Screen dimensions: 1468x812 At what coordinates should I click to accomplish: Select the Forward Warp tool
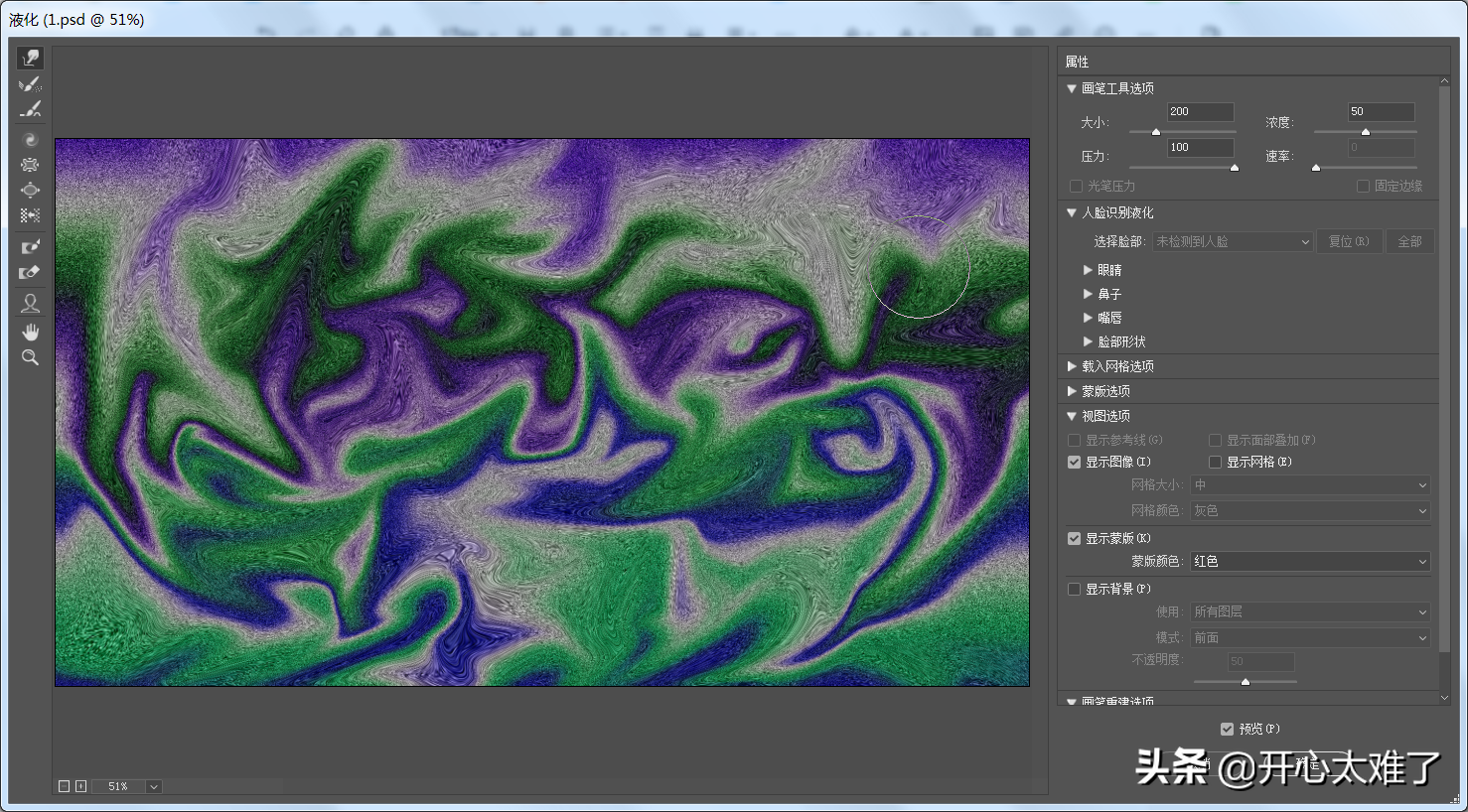click(30, 59)
